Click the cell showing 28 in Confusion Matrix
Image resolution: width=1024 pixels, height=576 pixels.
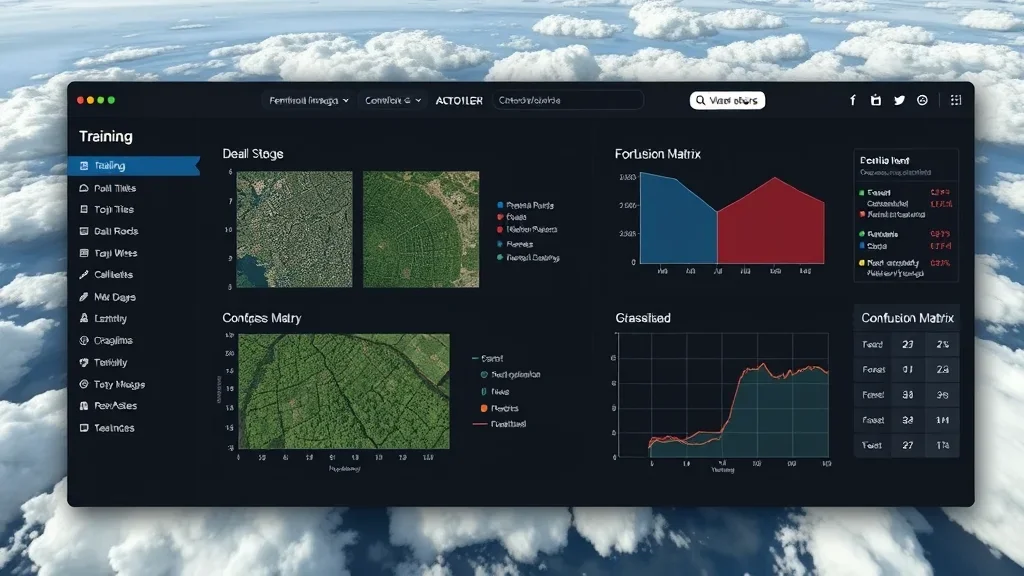942,370
